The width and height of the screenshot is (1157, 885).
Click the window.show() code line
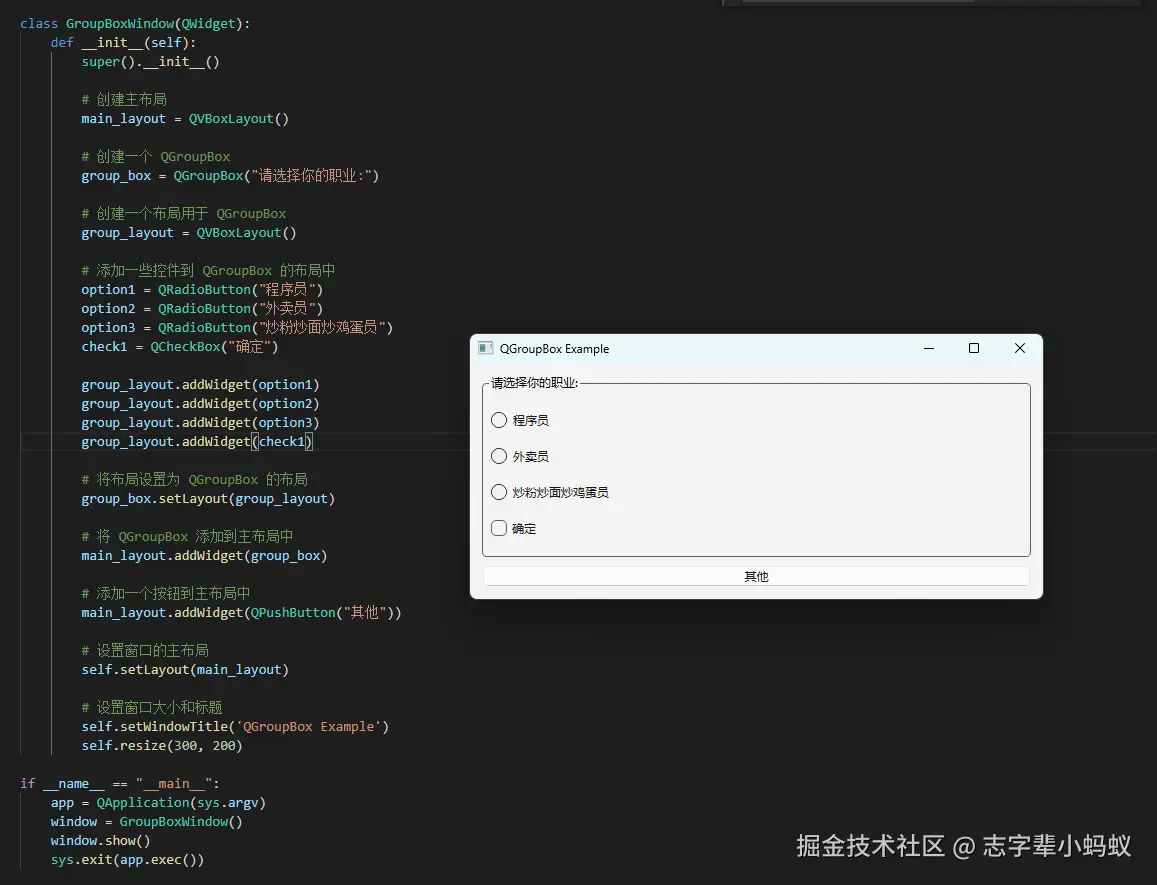click(100, 841)
